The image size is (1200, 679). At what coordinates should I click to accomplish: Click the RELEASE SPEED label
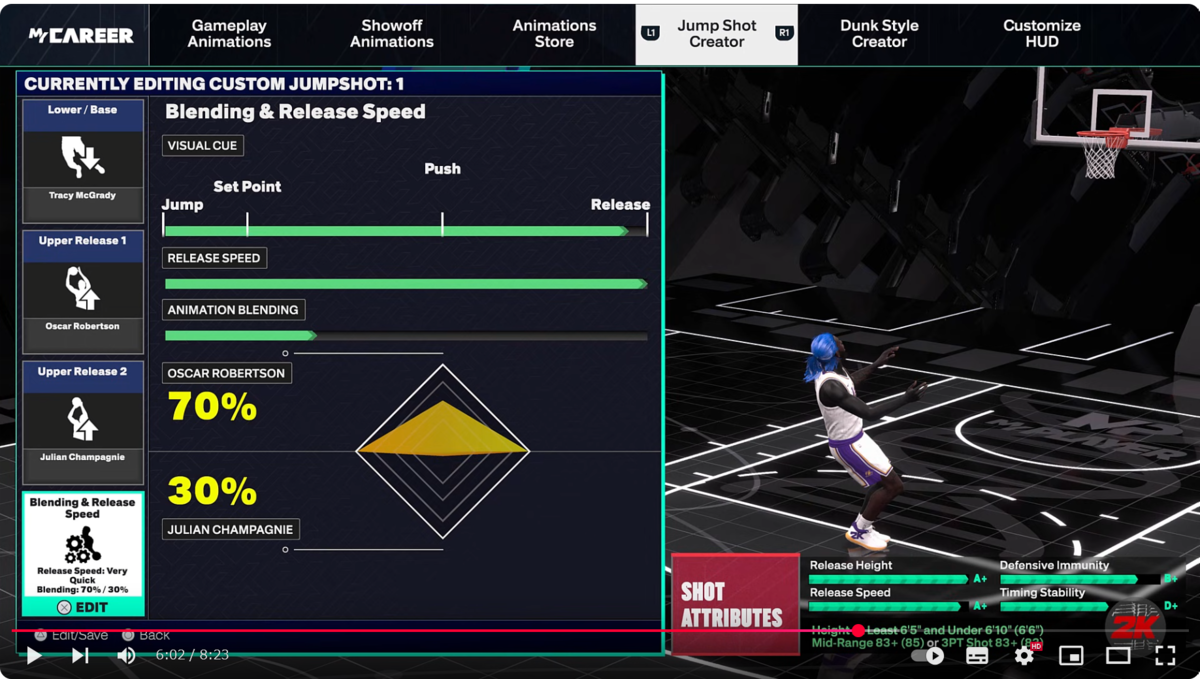(214, 258)
